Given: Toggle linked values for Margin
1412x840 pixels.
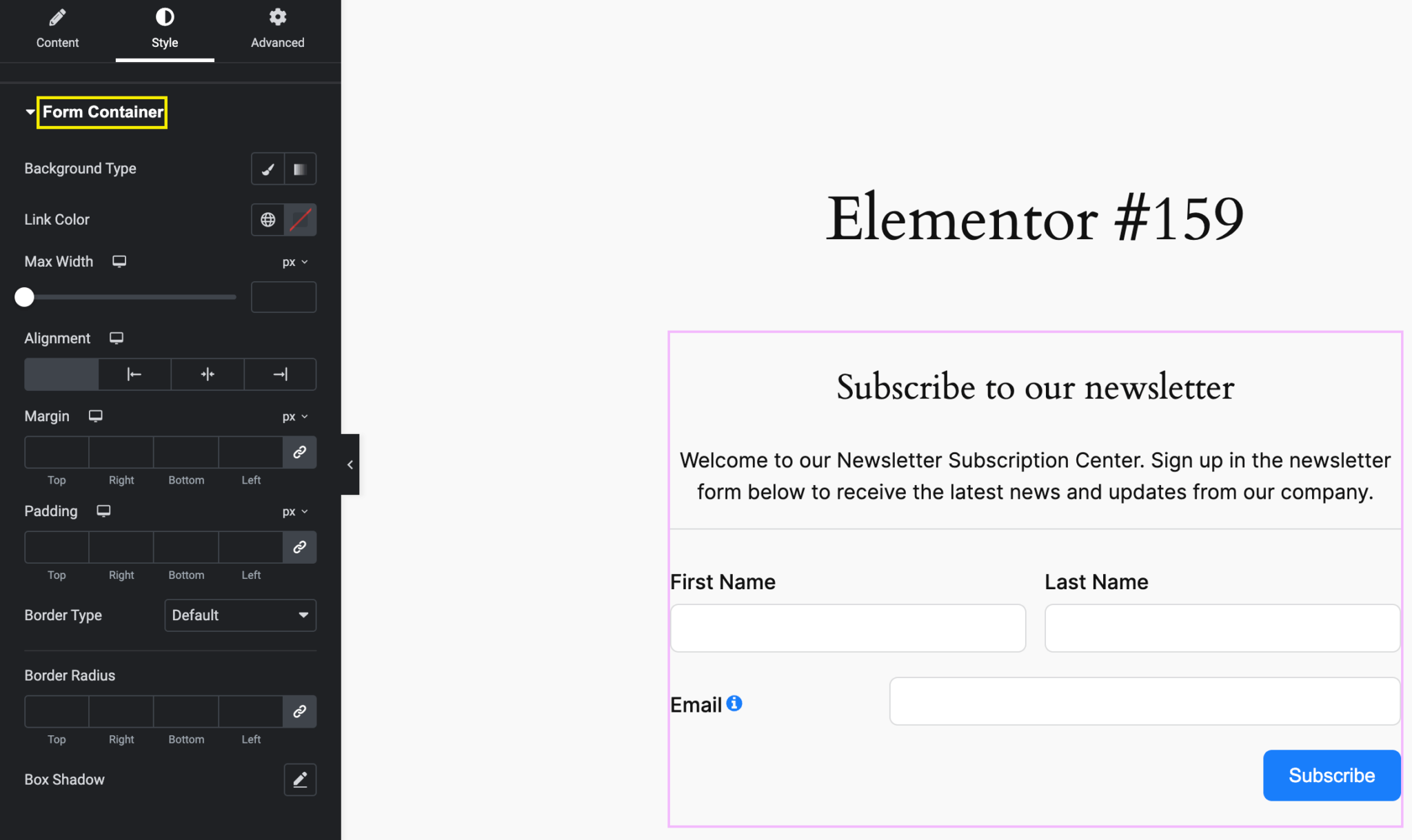Looking at the screenshot, I should coord(300,452).
